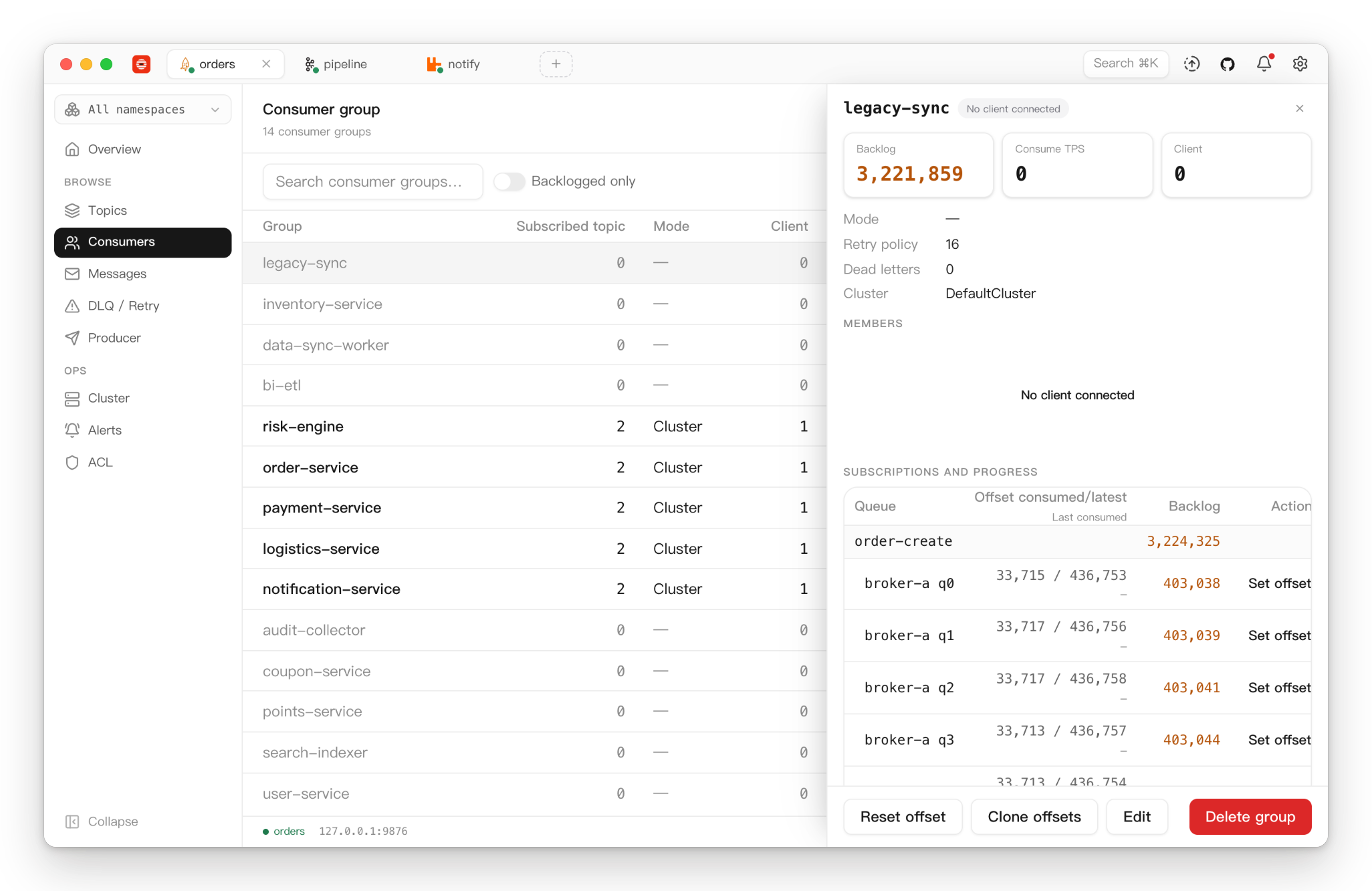Screen dimensions: 1372x891
Task: Open the GitHub icon in toolbar
Action: (1228, 64)
